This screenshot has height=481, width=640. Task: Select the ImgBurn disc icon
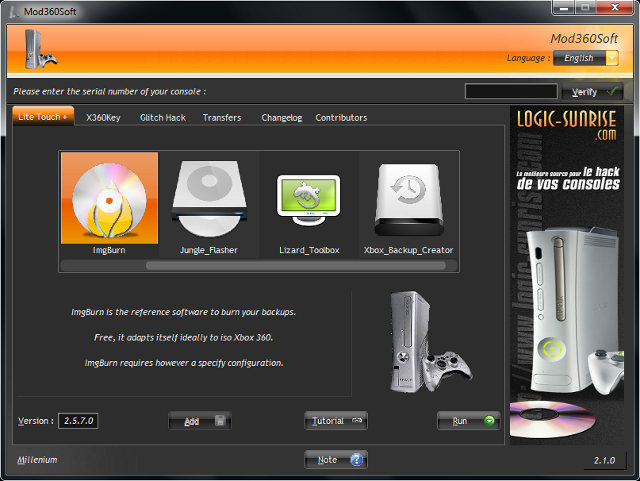pos(109,199)
